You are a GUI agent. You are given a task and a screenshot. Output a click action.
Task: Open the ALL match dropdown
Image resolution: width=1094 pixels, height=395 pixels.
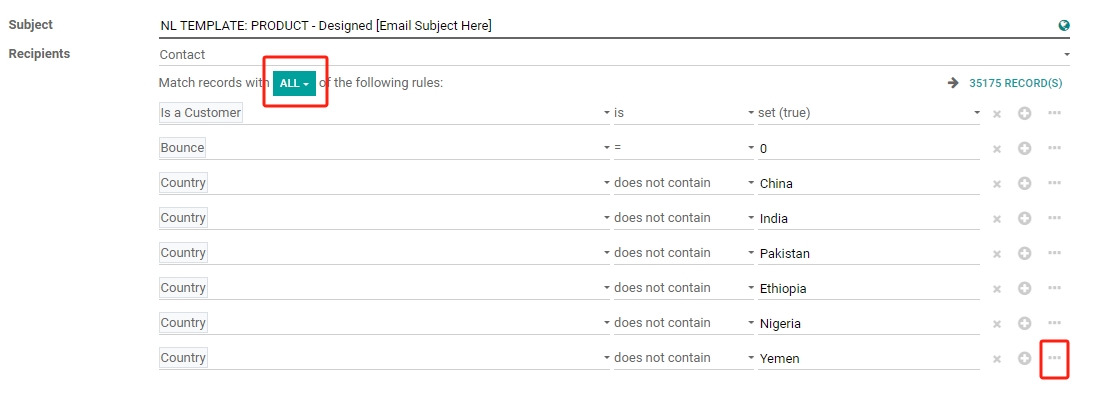tap(294, 83)
